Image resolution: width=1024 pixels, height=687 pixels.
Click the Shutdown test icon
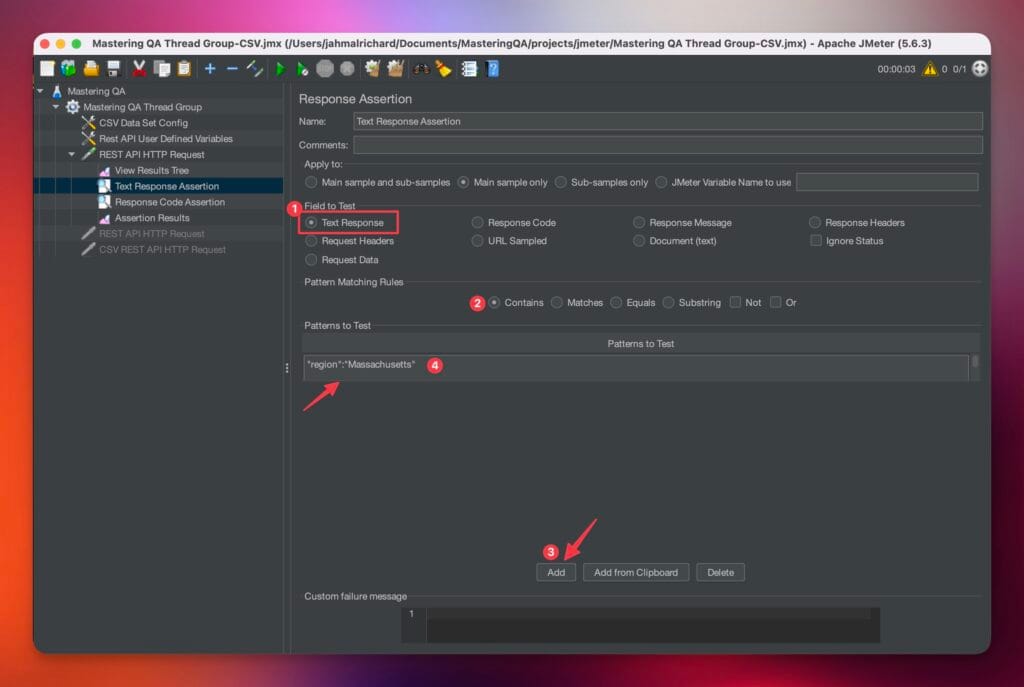point(347,69)
